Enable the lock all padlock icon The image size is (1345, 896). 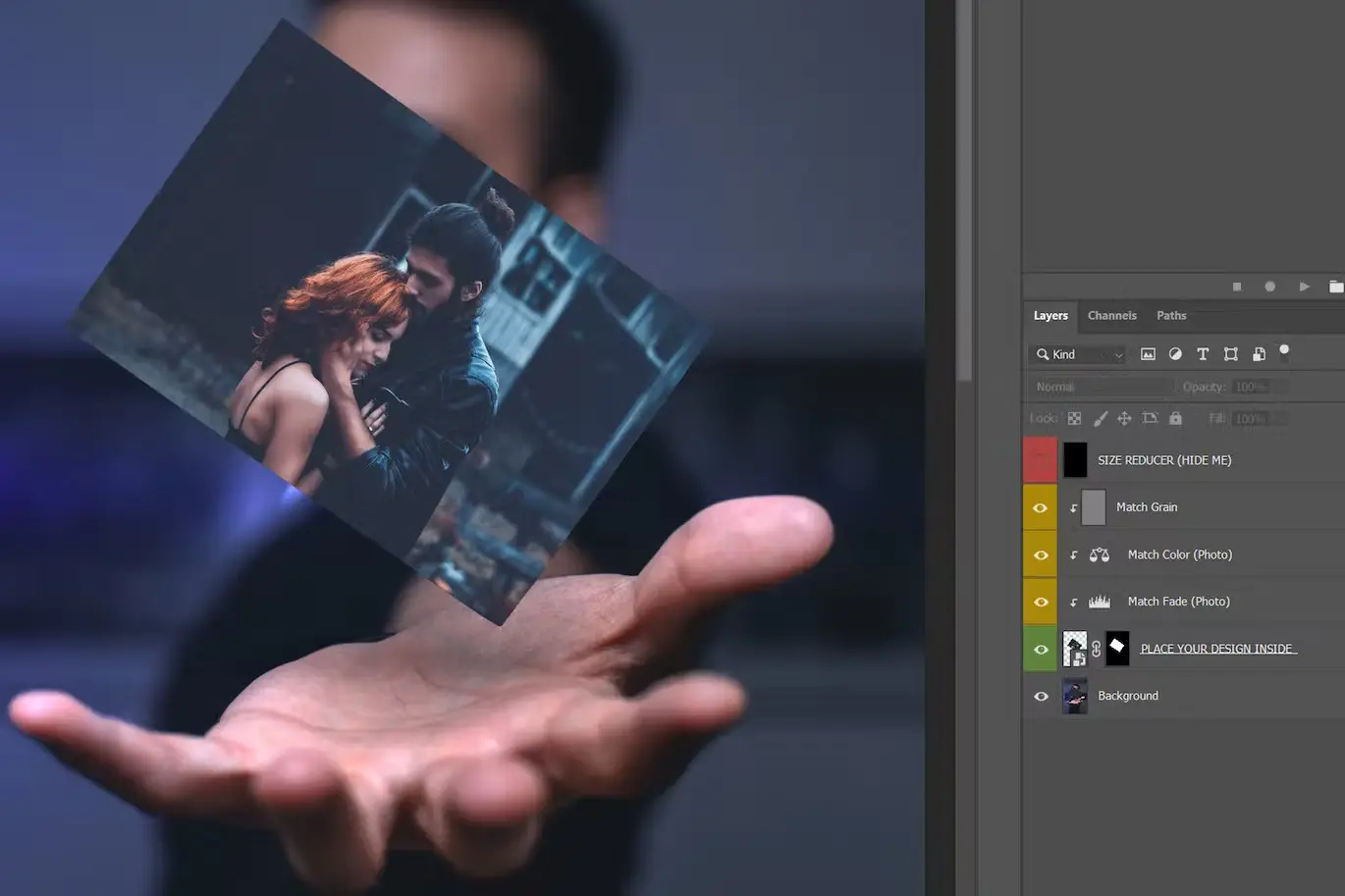1176,418
